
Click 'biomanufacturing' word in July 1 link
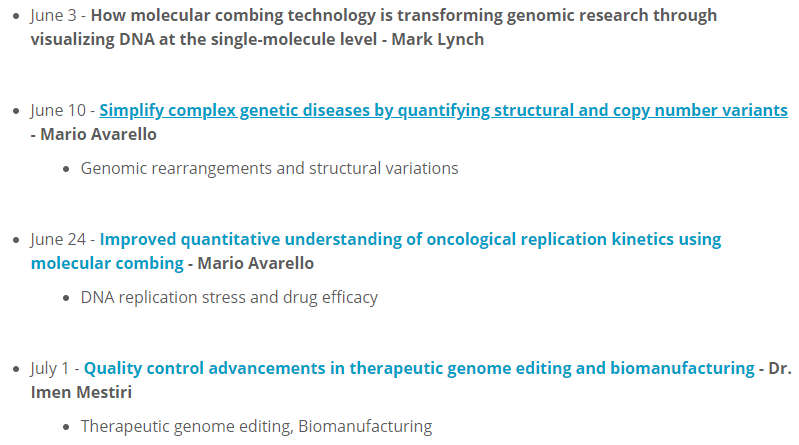tap(682, 368)
